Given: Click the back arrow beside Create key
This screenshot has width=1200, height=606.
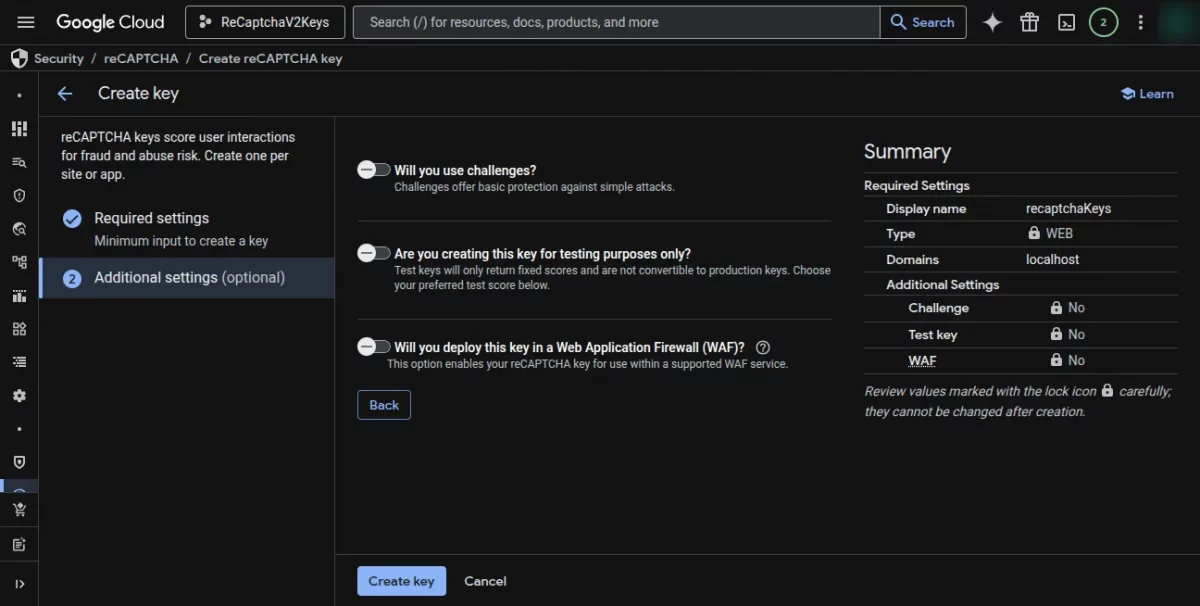Looking at the screenshot, I should pyautogui.click(x=65, y=93).
